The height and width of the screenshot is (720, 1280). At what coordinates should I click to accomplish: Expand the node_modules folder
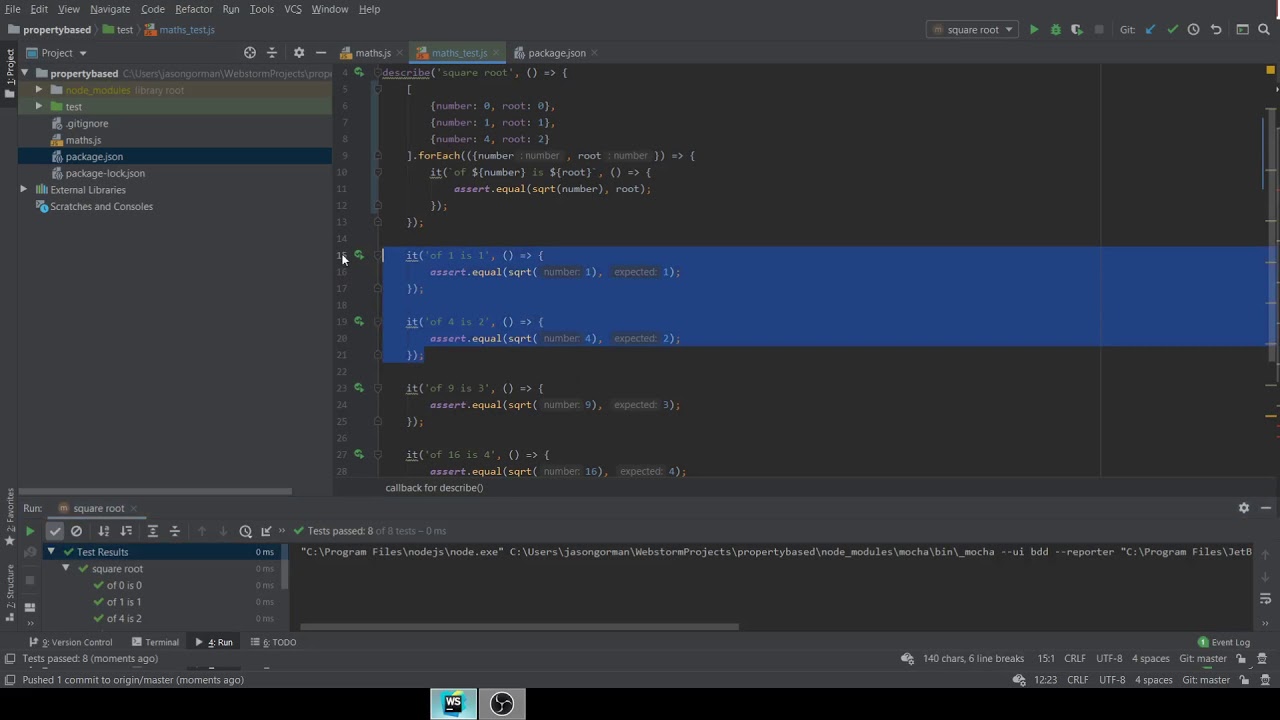coord(39,90)
